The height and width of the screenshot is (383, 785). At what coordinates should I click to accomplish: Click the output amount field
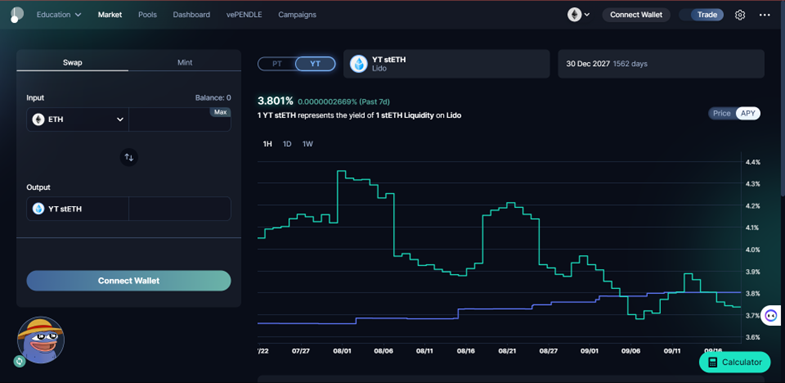point(180,209)
